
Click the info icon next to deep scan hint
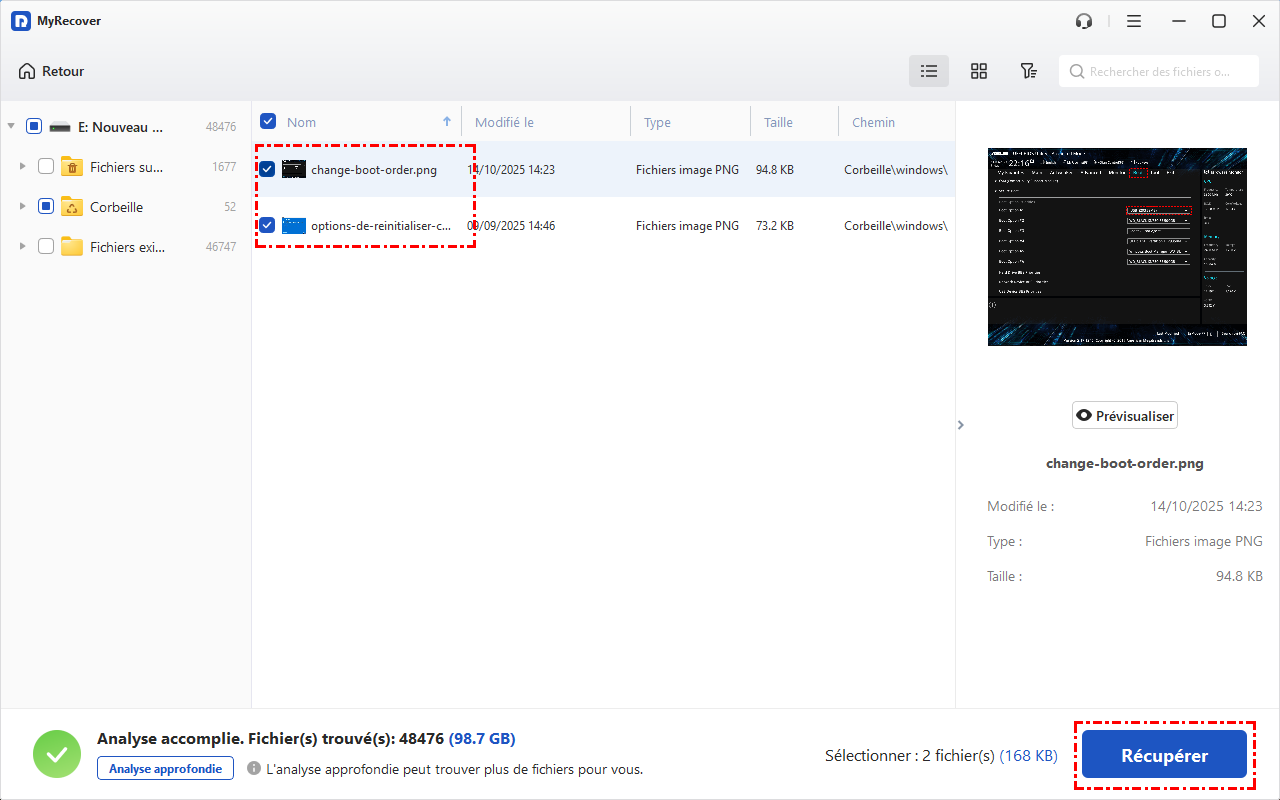[x=254, y=769]
